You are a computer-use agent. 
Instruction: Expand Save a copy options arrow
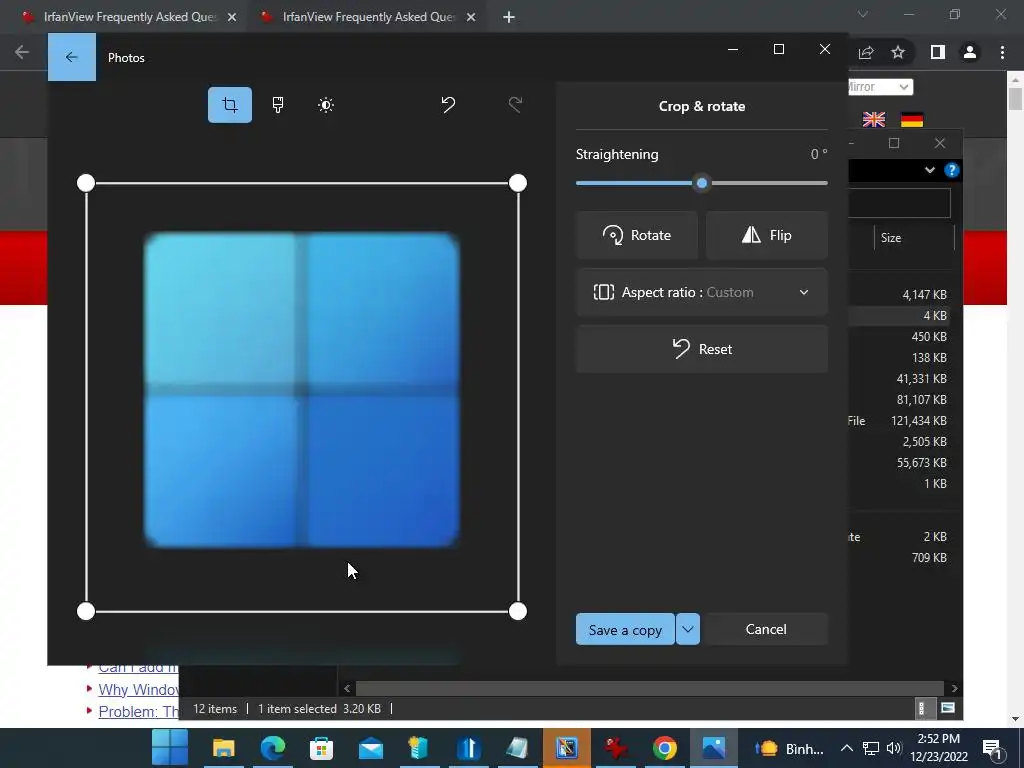[x=688, y=629]
